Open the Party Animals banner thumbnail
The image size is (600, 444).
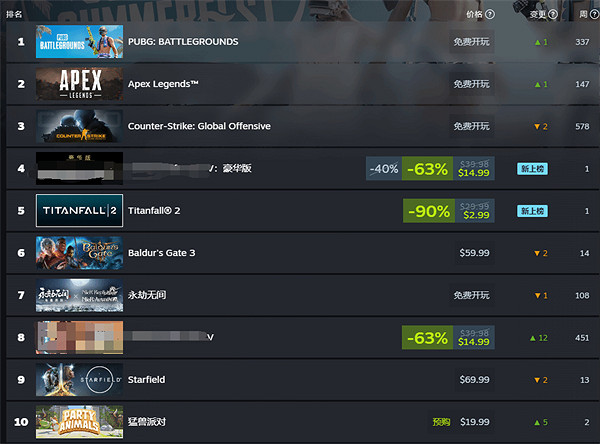(x=80, y=422)
